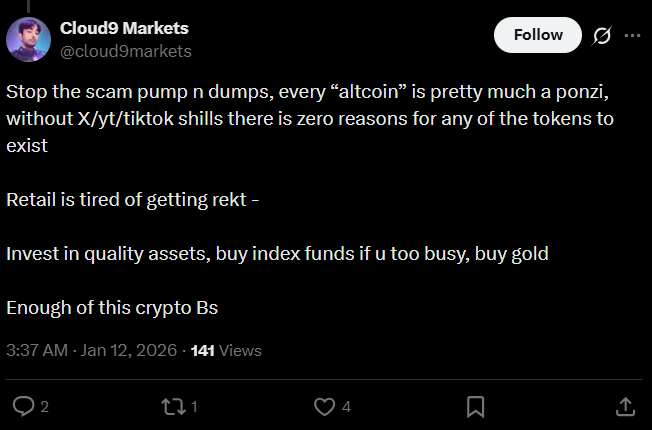
Task: Click the "Invest in quality assets" line
Action: tap(277, 254)
